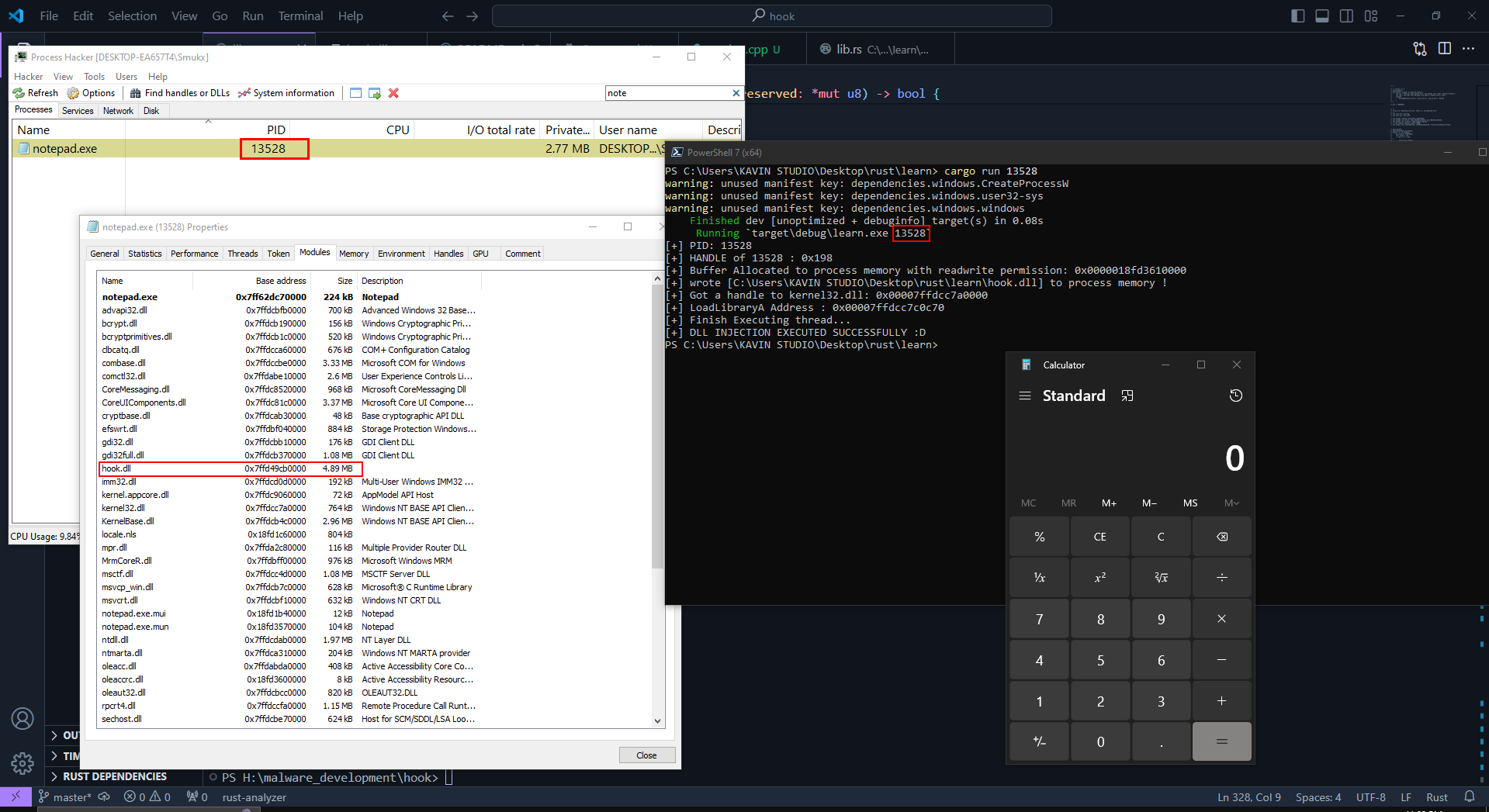
Task: Clear the 'note' search filter
Action: click(x=736, y=93)
